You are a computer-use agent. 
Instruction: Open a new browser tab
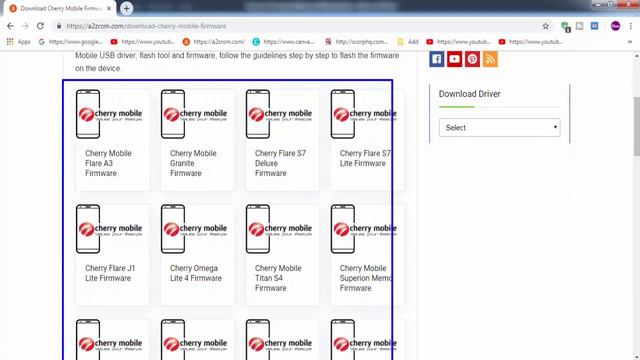pos(126,8)
